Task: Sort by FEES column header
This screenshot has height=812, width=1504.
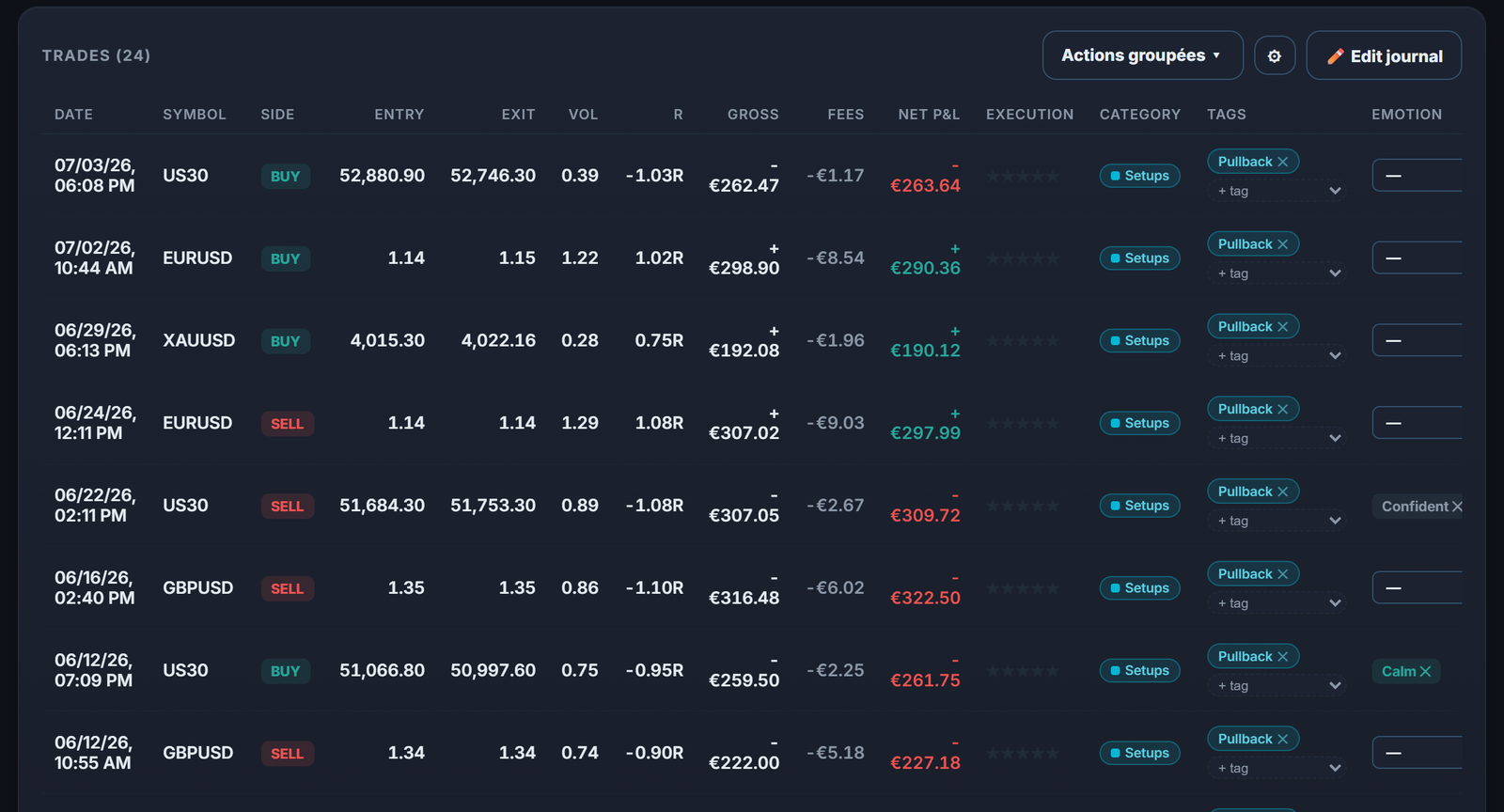Action: click(x=846, y=115)
